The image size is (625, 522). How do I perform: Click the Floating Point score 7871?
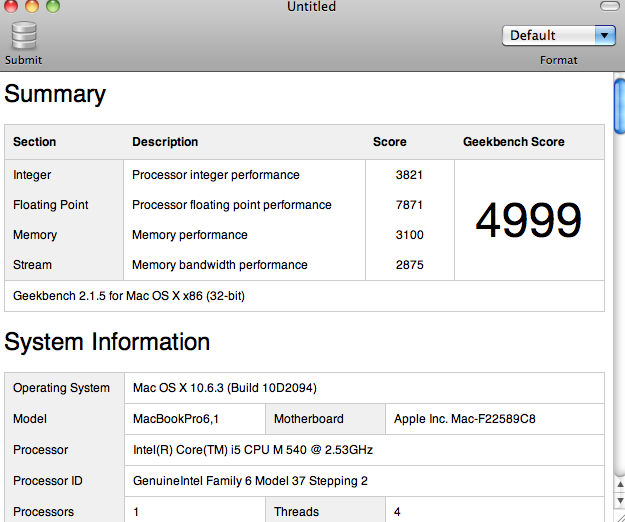point(409,205)
